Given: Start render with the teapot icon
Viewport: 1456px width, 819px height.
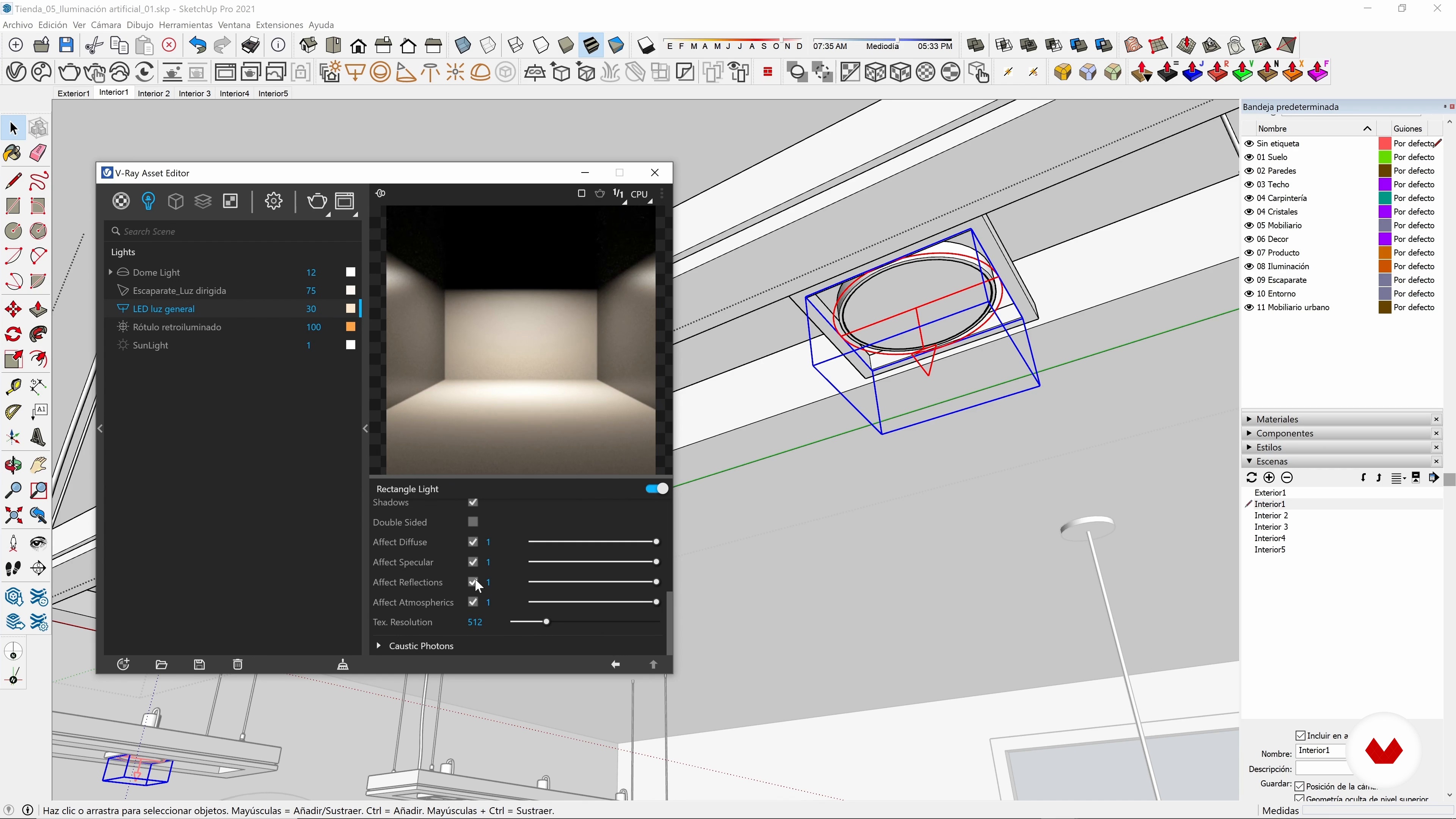Looking at the screenshot, I should click(x=317, y=201).
